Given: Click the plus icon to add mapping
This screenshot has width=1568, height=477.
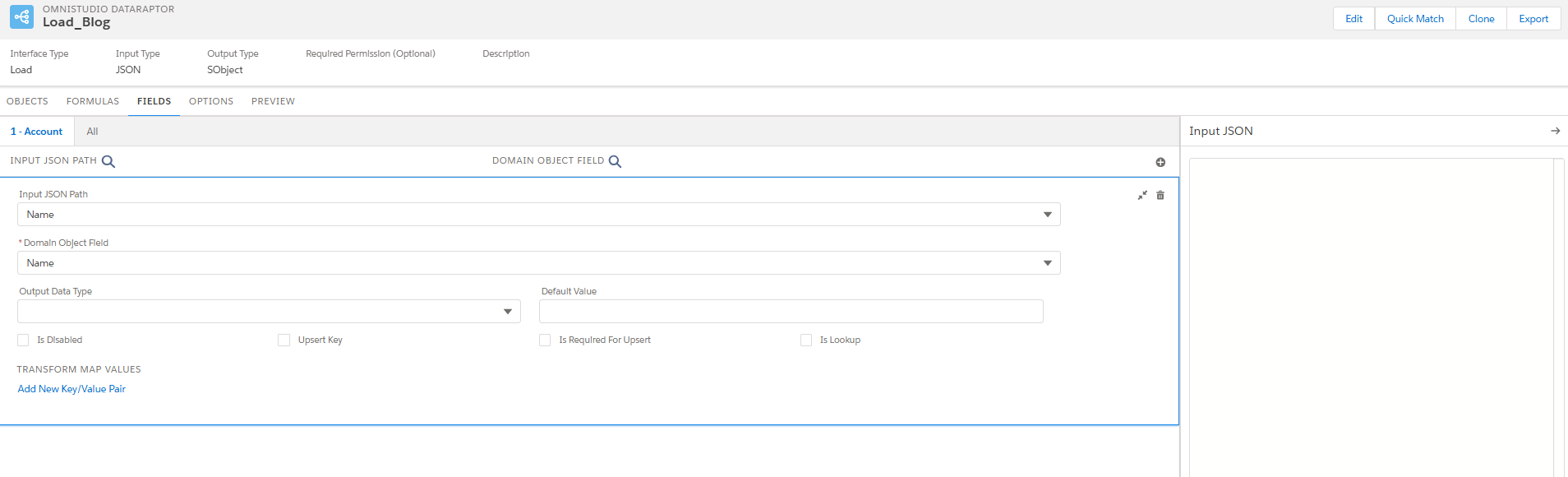Looking at the screenshot, I should point(1160,162).
